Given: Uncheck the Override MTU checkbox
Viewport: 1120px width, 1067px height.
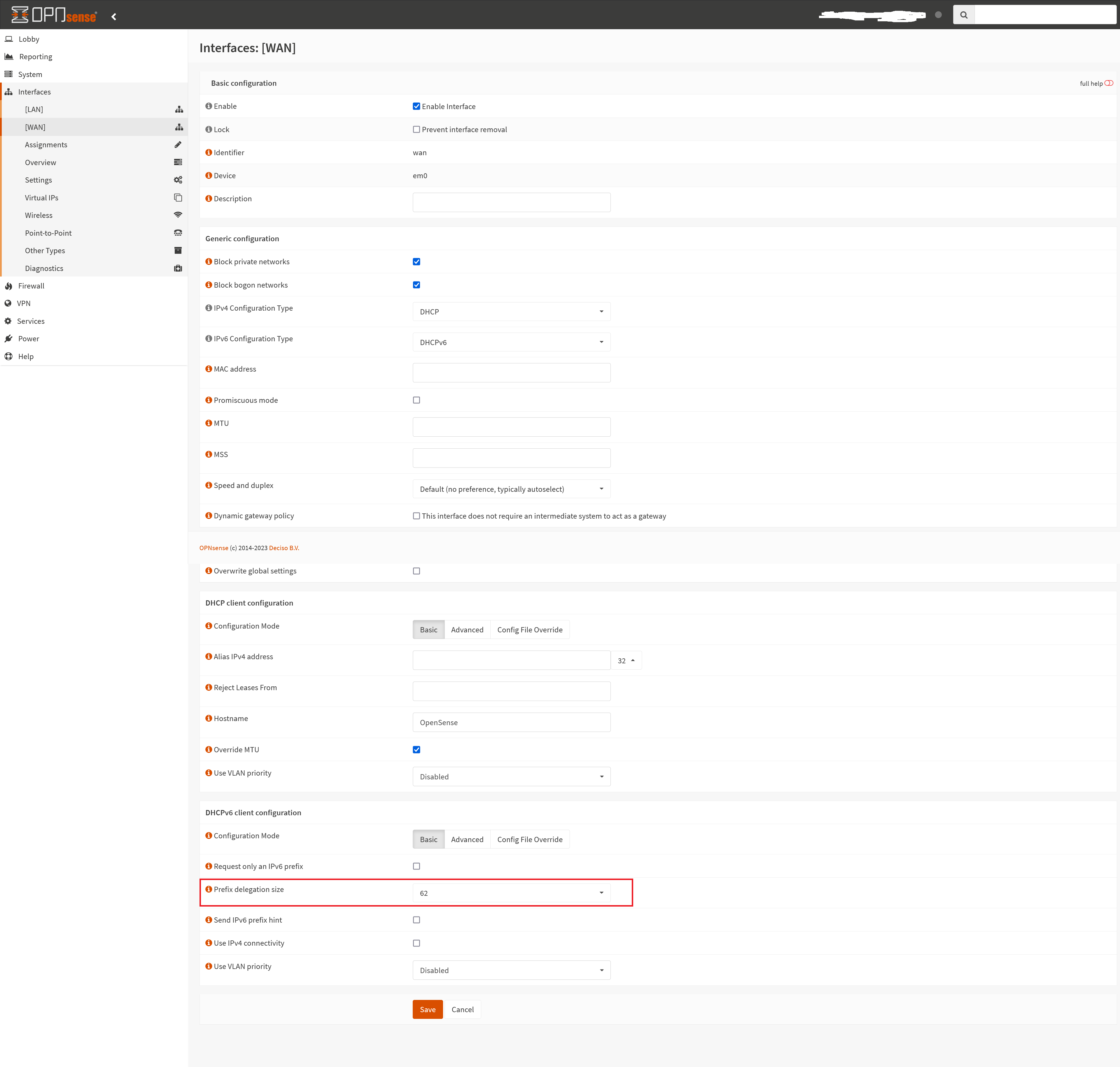Looking at the screenshot, I should pyautogui.click(x=416, y=750).
